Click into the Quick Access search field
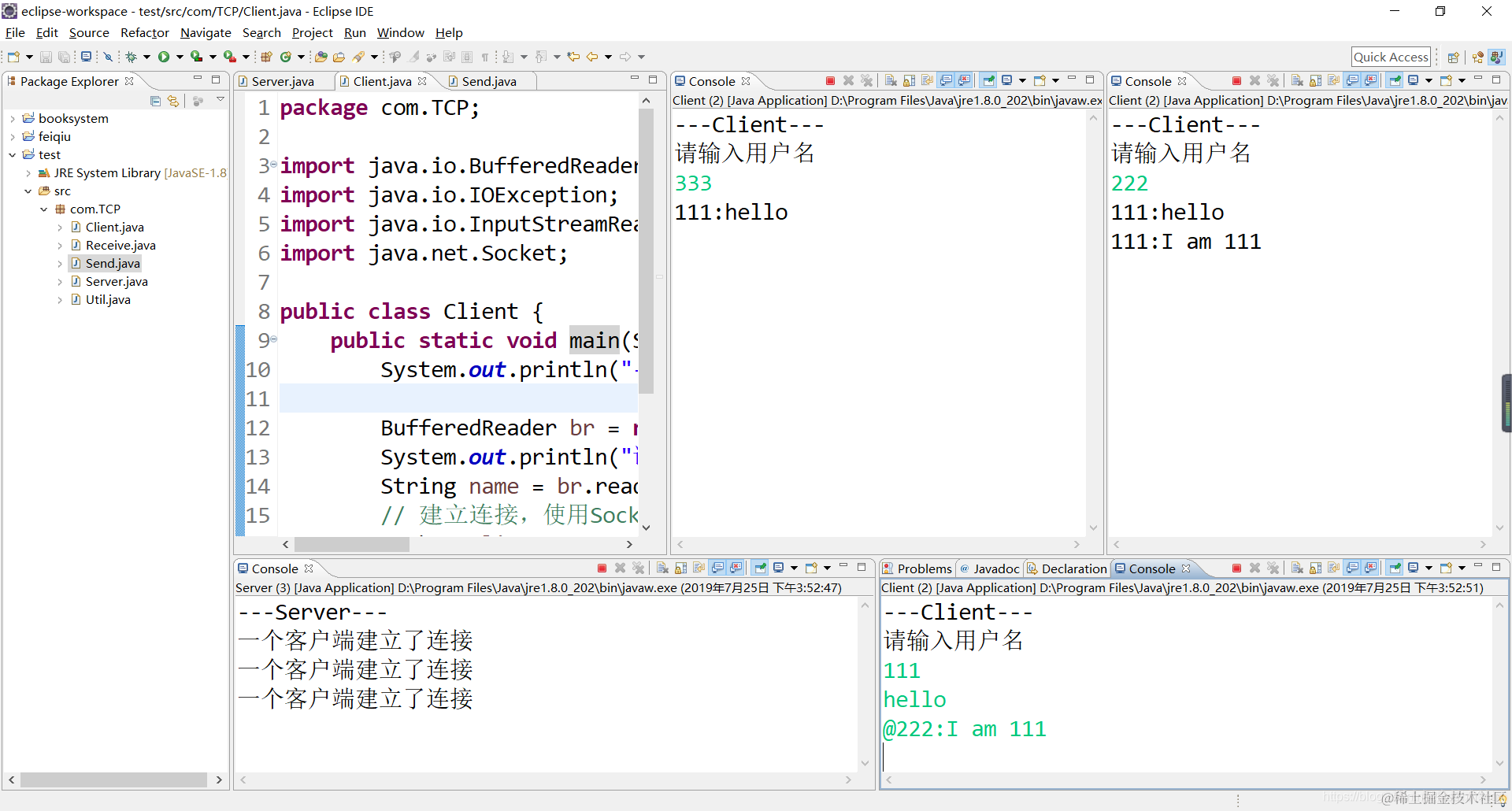 point(1391,57)
